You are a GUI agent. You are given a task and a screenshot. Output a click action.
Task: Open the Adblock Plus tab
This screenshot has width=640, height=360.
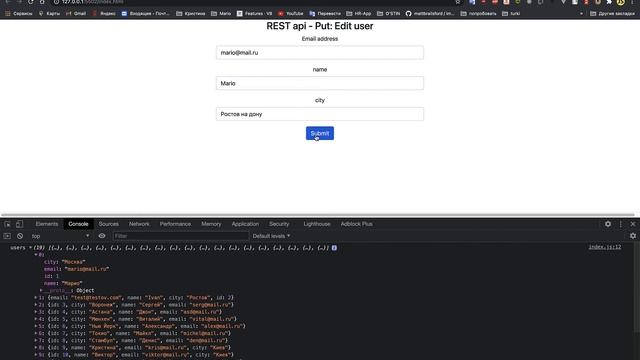(357, 224)
